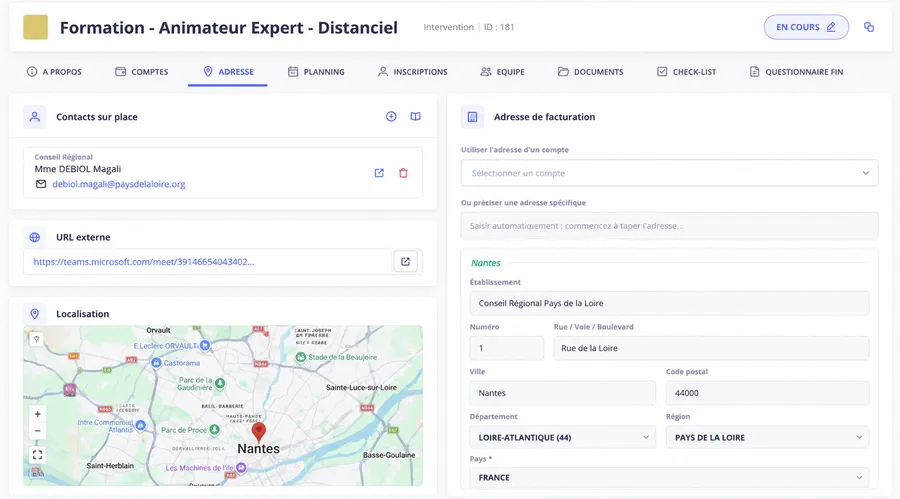Switch to the DOCUMENTS tab
Screen dimensions: 900x499
(591, 72)
